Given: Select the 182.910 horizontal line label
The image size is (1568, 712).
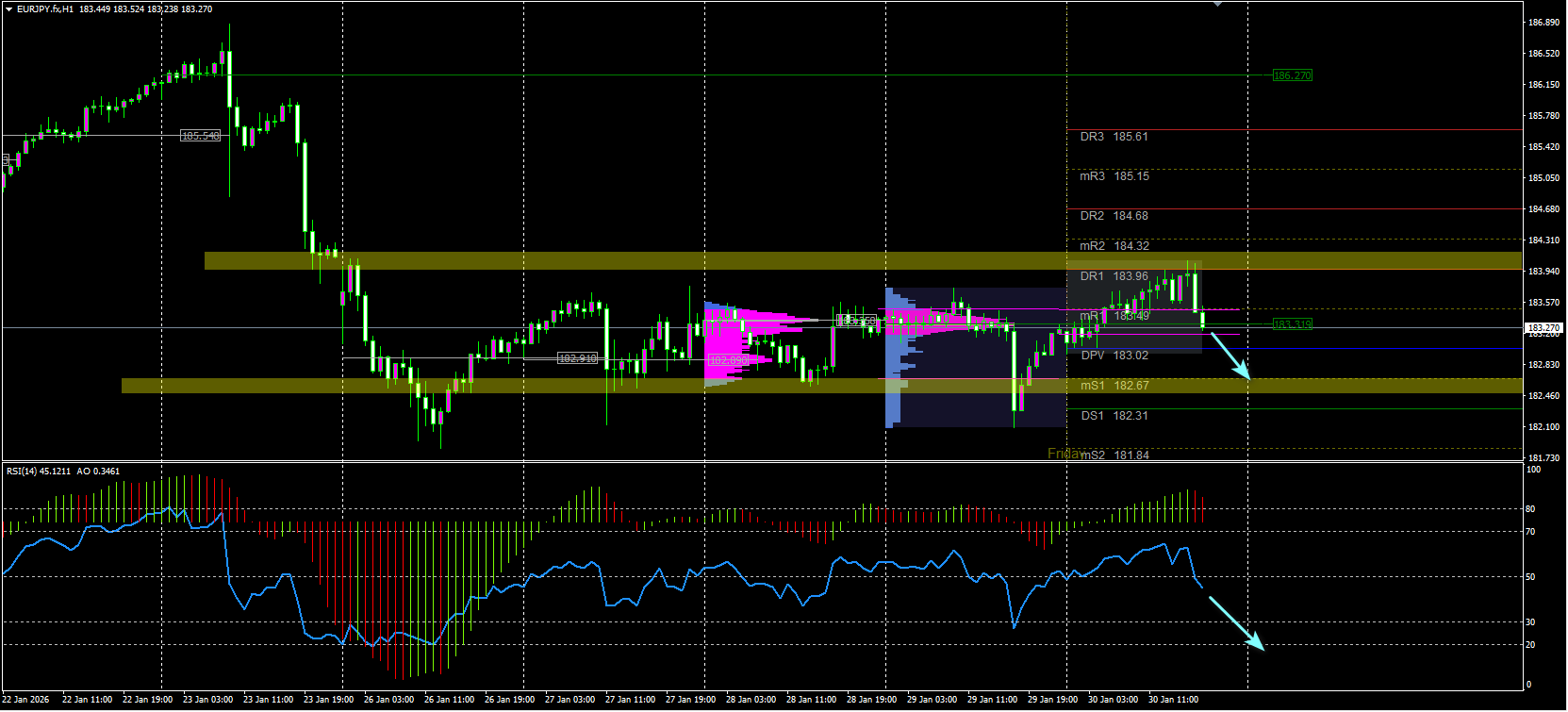Looking at the screenshot, I should coord(577,358).
